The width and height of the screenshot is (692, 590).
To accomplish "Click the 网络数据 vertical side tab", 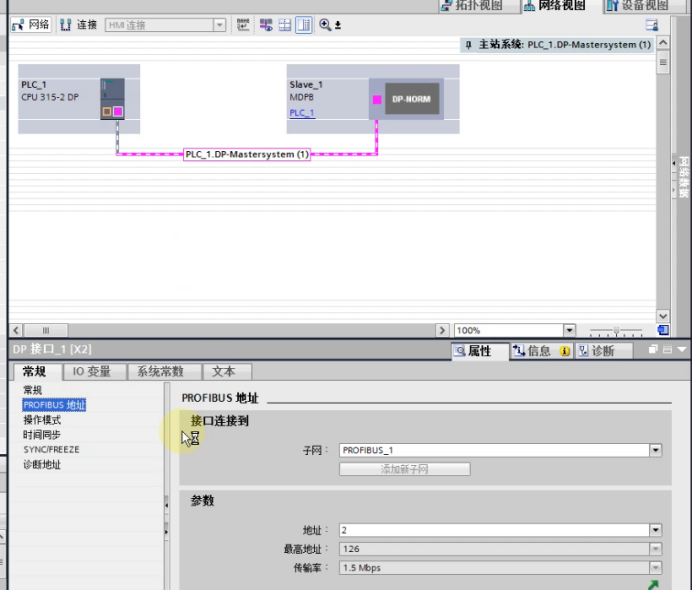I will 684,177.
